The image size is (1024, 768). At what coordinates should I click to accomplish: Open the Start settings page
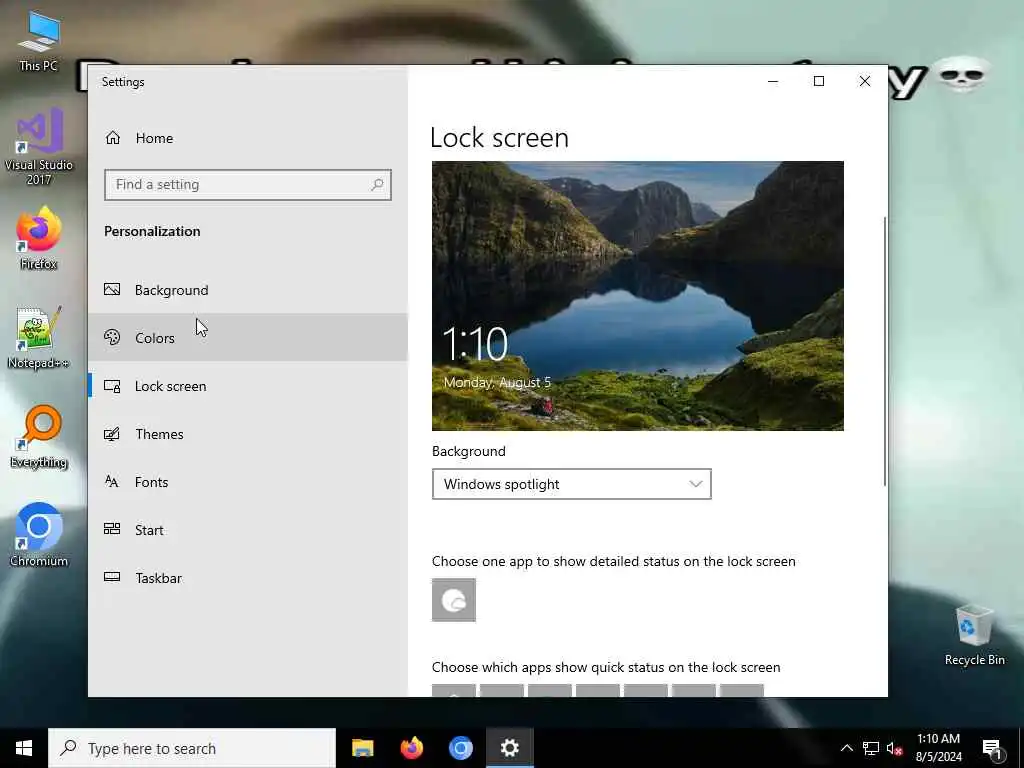(x=248, y=530)
